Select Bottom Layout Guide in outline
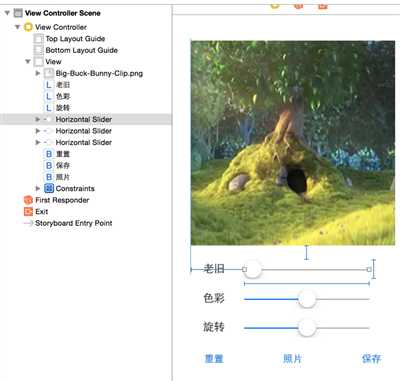The image size is (400, 381). 82,50
